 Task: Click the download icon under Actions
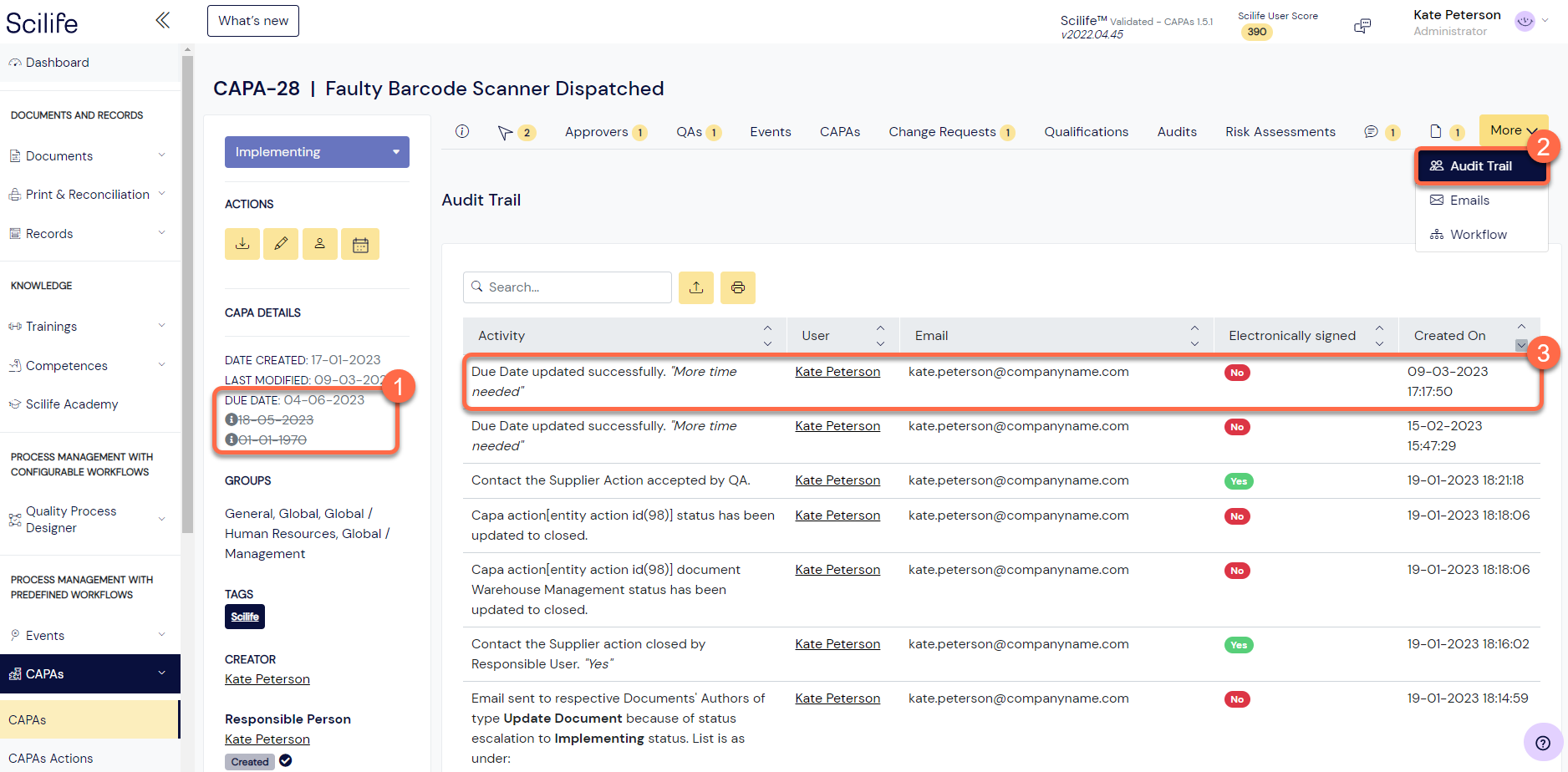[242, 244]
